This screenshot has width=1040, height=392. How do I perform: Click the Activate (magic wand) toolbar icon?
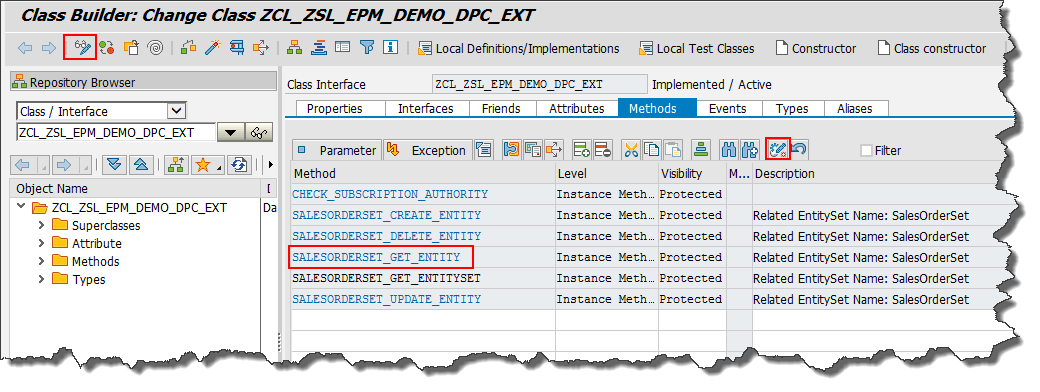pos(212,48)
